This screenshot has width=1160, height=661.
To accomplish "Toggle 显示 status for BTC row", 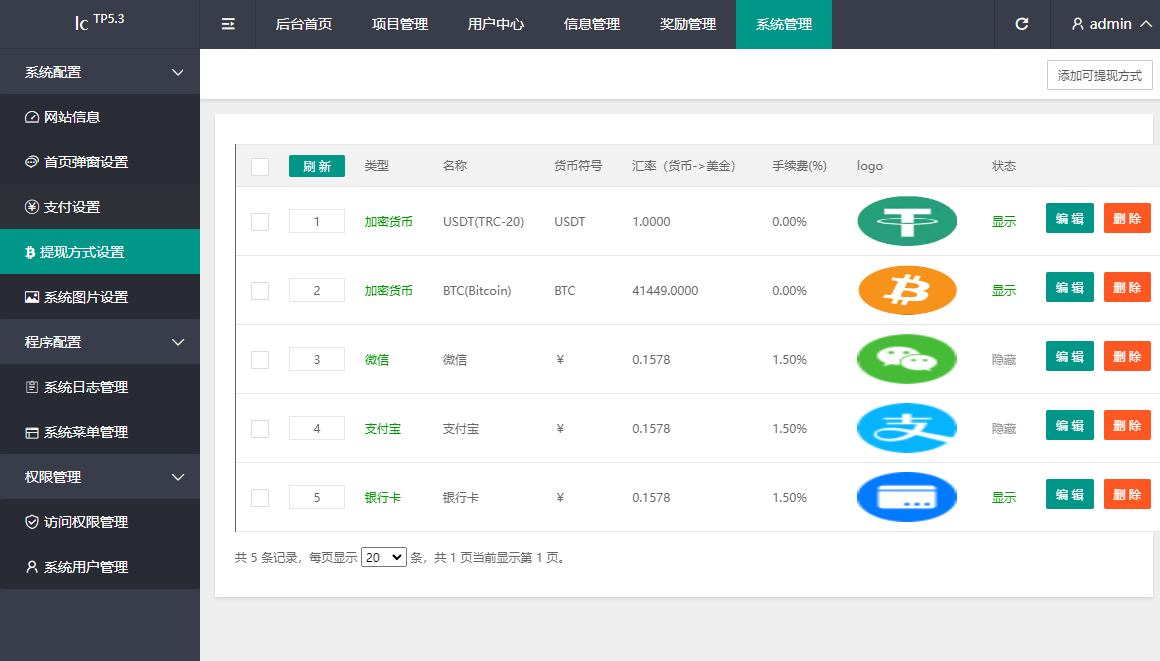I will 1004,290.
